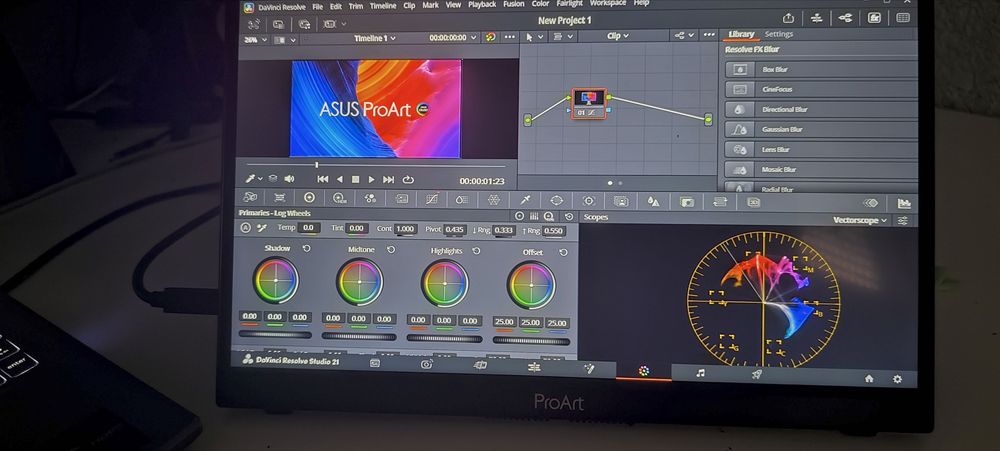Play the clip in the viewer

[371, 180]
